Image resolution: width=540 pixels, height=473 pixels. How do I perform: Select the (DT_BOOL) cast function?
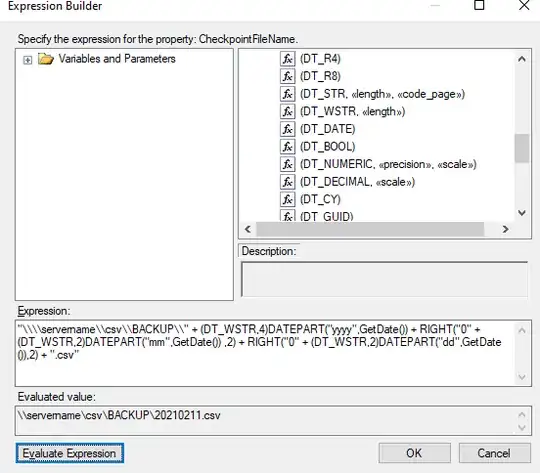tap(328, 147)
